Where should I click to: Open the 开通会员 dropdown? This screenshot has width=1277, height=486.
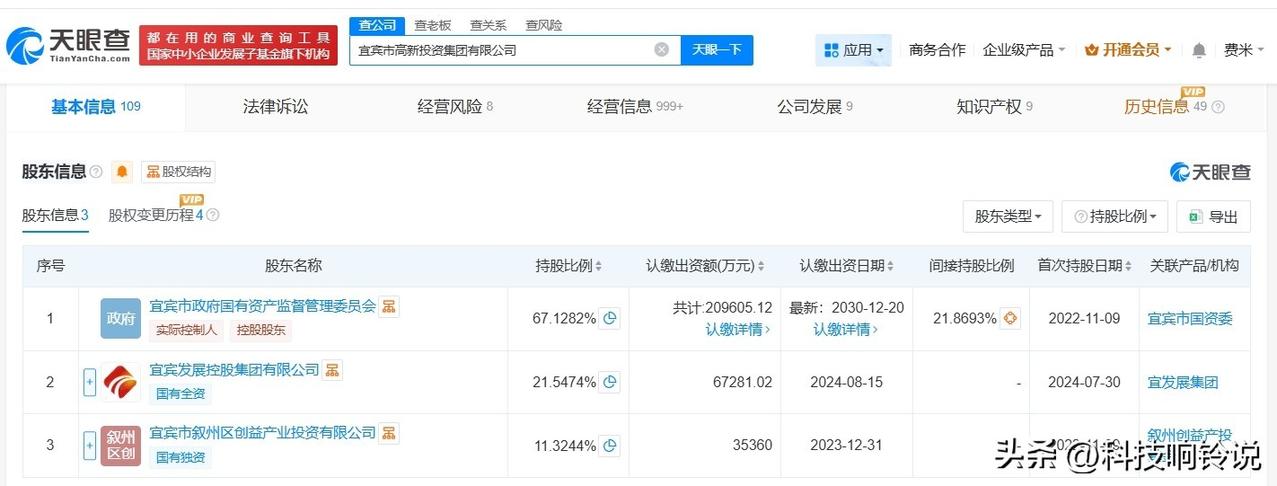[1128, 50]
